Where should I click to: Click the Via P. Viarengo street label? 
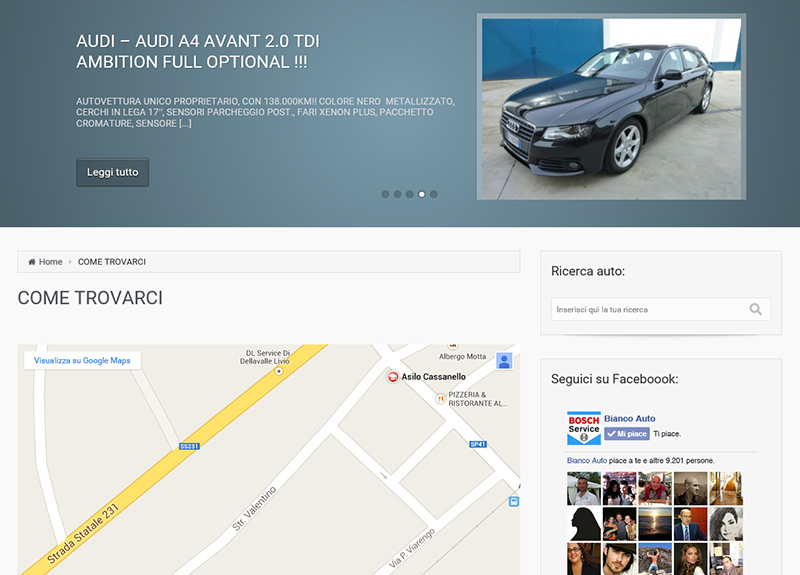(412, 548)
